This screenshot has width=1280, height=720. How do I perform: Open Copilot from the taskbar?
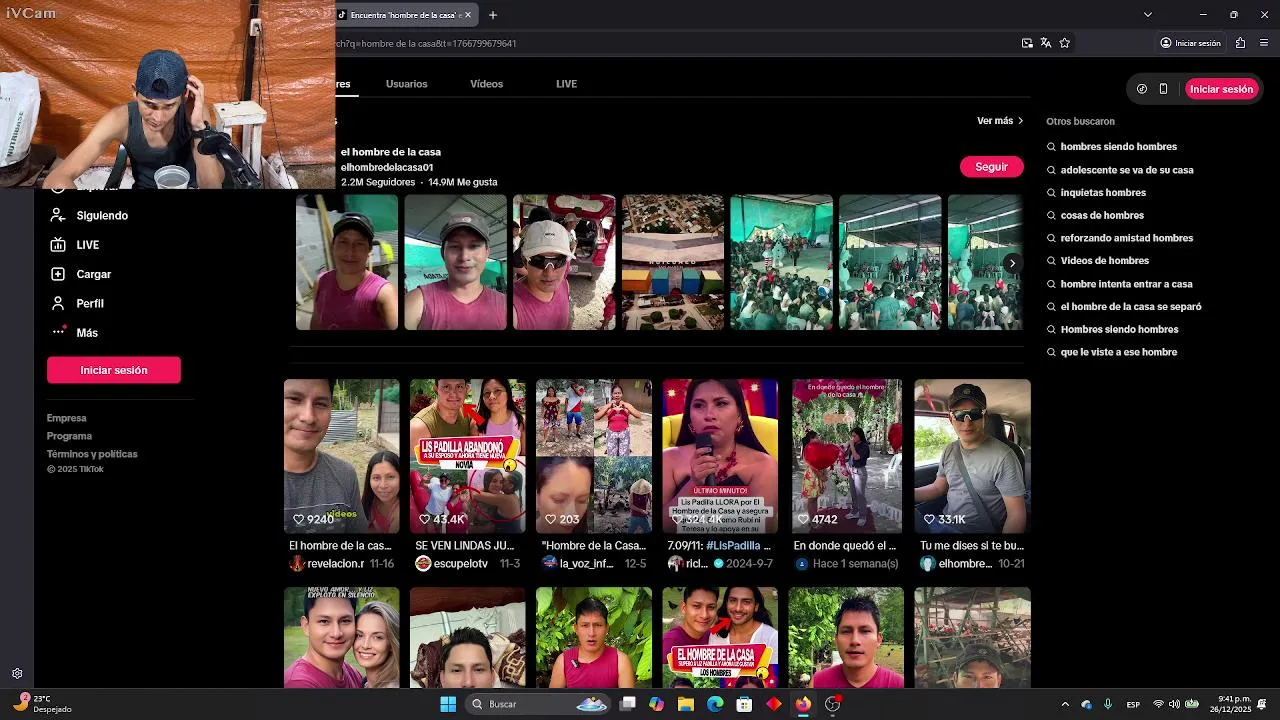(x=656, y=704)
